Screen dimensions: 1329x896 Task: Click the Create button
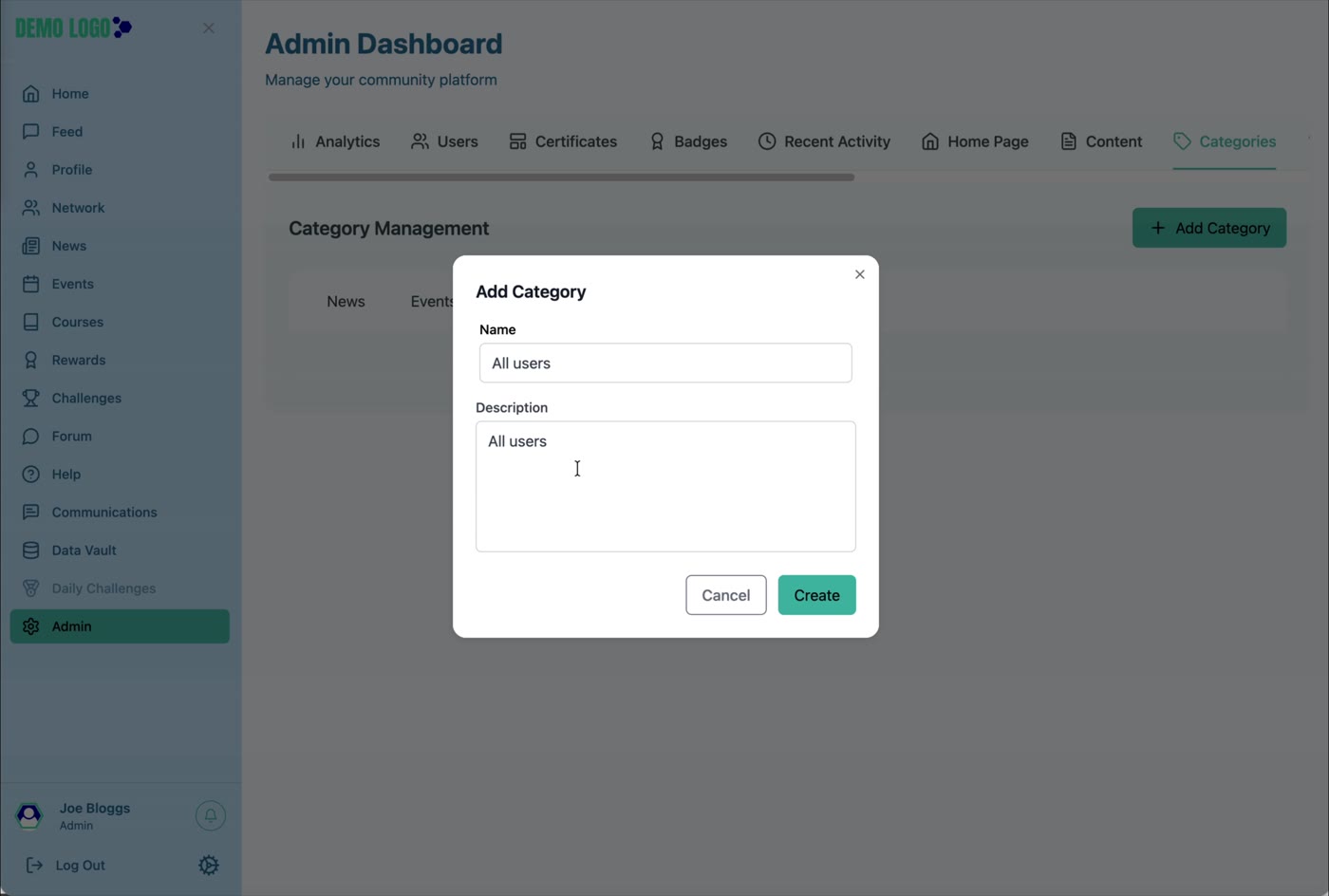click(x=816, y=595)
